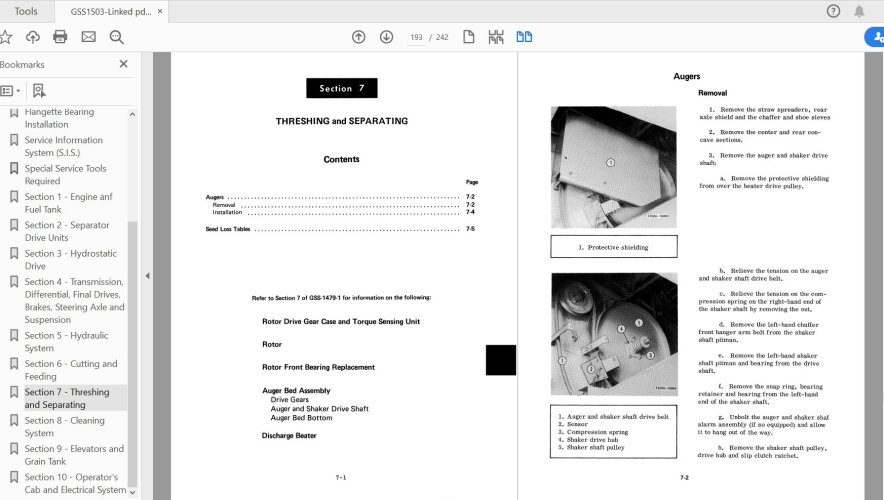
Task: Click the fit-to-page scrolling mode icon
Action: pos(495,37)
